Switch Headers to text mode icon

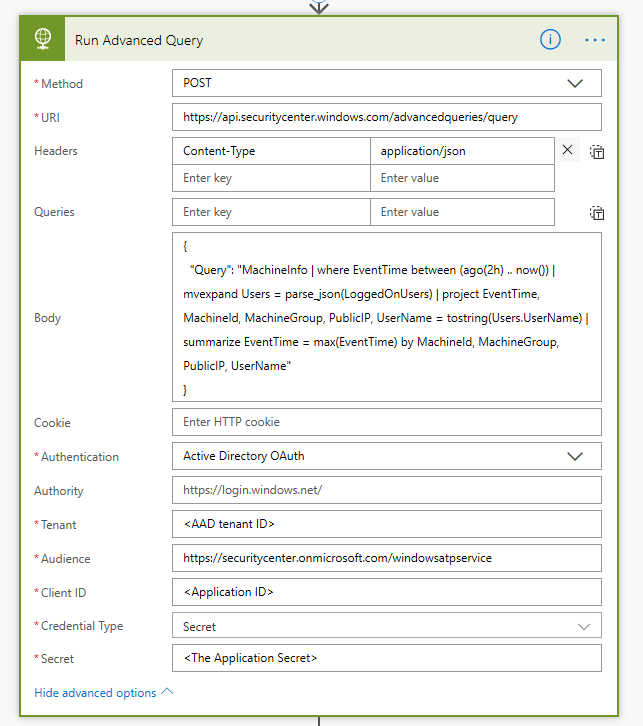click(x=597, y=152)
